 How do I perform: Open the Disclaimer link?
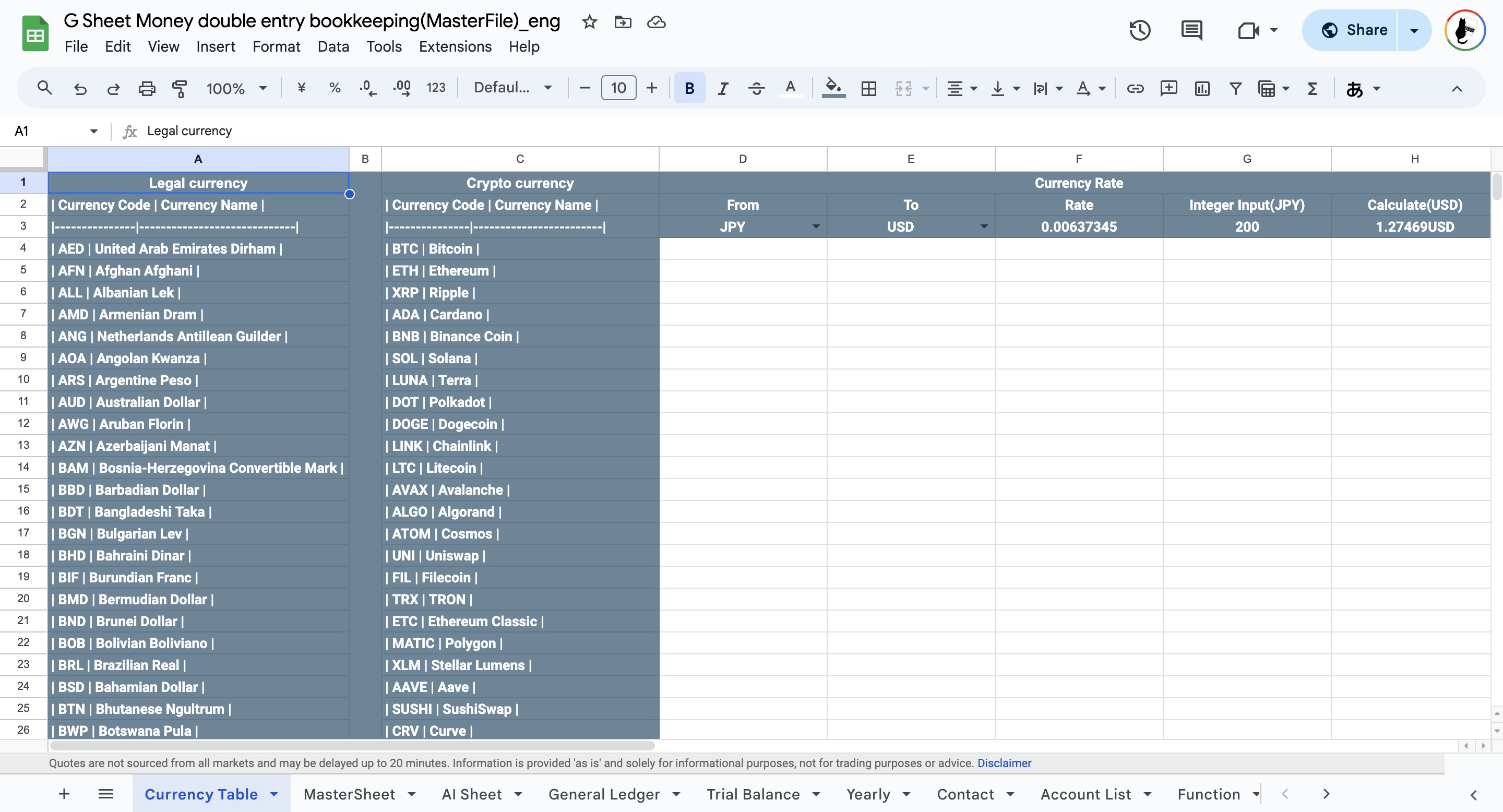point(1004,763)
